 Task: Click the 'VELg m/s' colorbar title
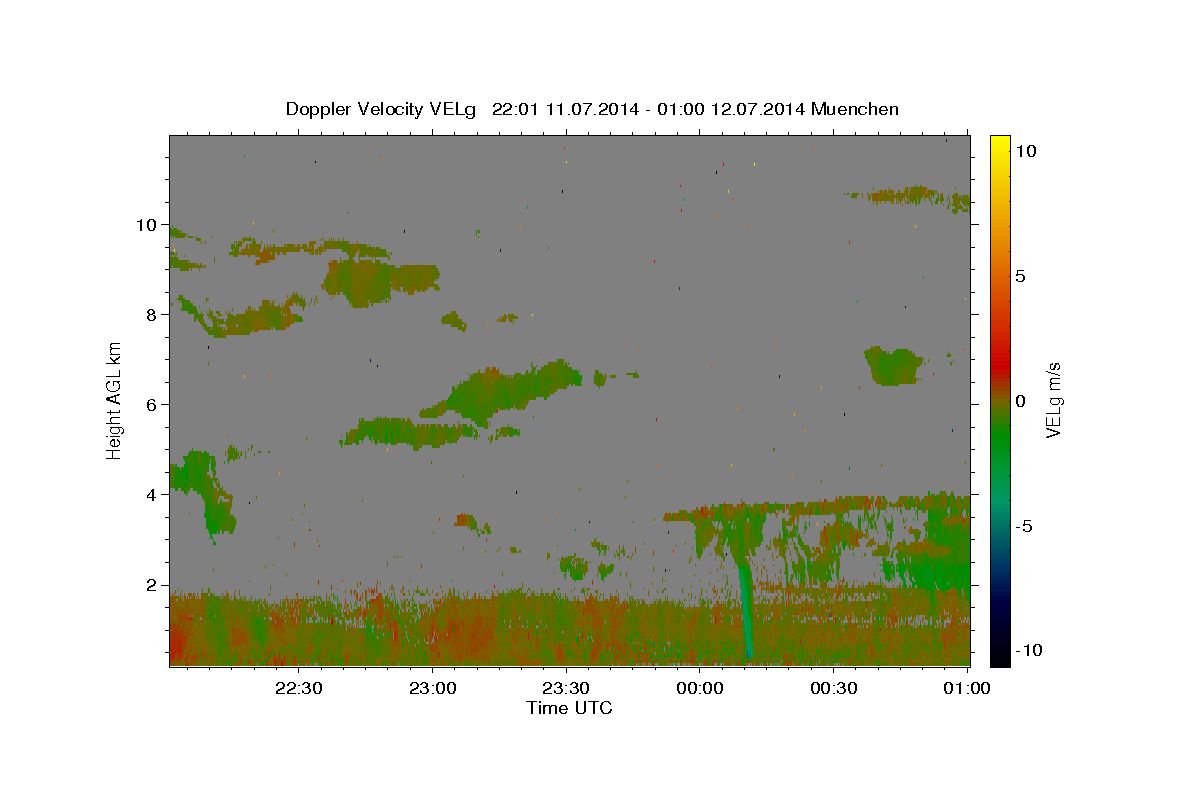tap(1054, 400)
